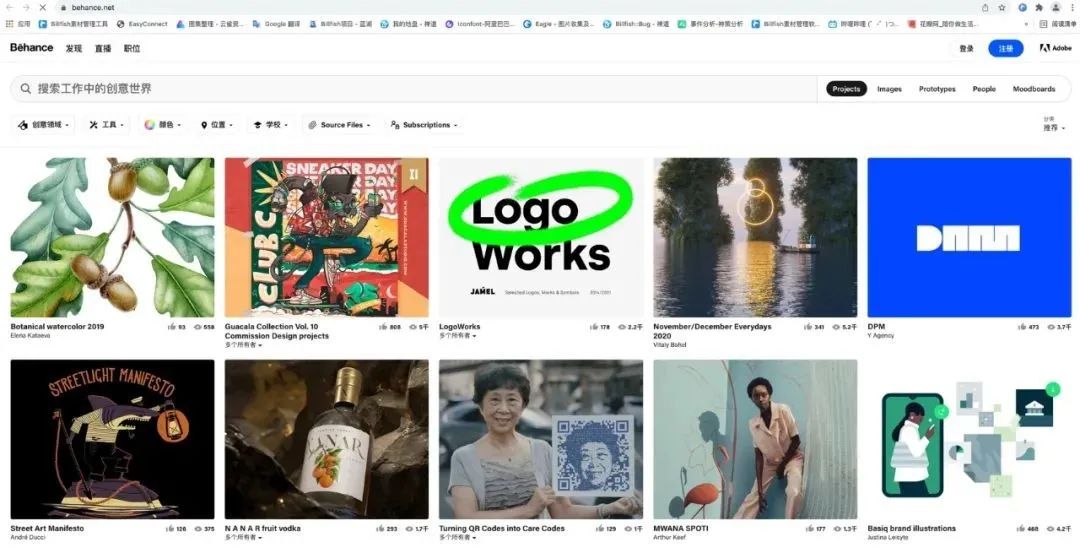Click the browser share icon
The height and width of the screenshot is (555, 1080).
click(985, 7)
